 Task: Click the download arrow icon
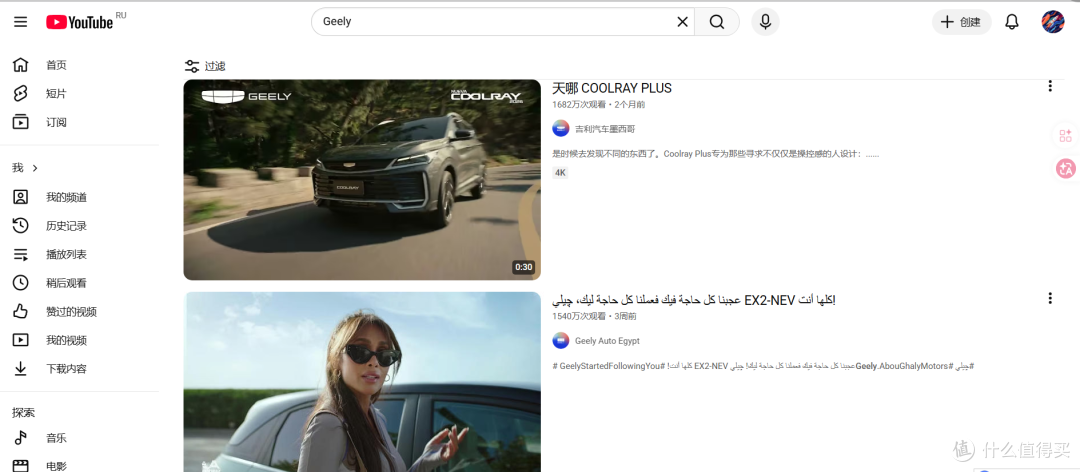coord(21,369)
